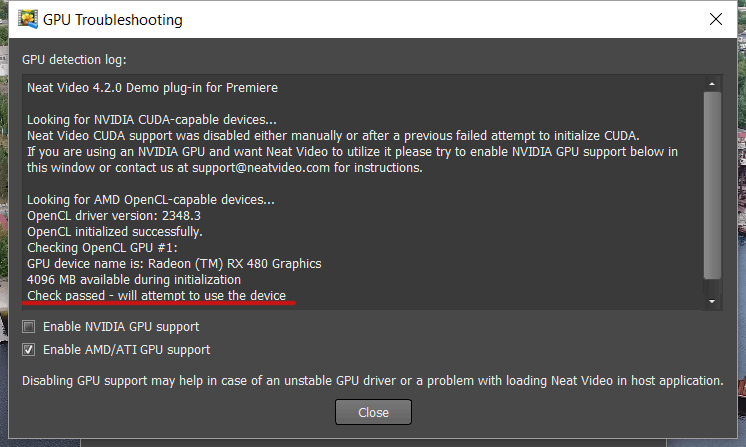The height and width of the screenshot is (447, 746).
Task: Click the Neat Video 4.2.0 Demo line
Action: pyautogui.click(x=152, y=88)
